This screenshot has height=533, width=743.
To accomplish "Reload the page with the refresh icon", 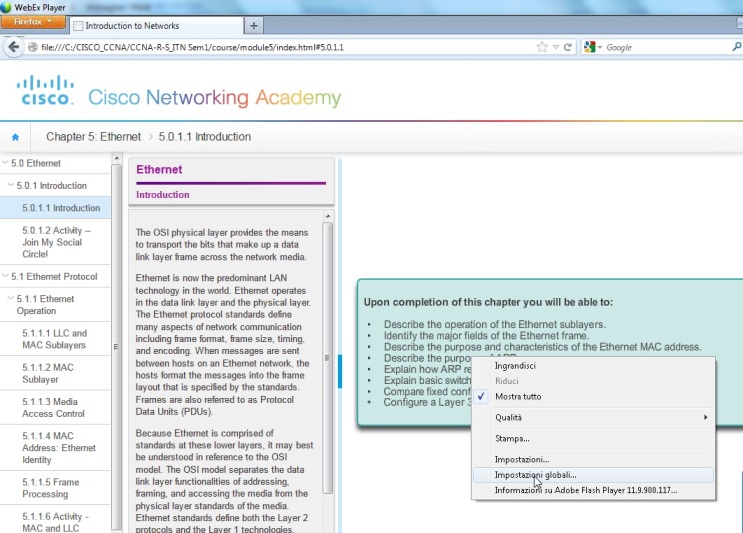I will point(567,47).
